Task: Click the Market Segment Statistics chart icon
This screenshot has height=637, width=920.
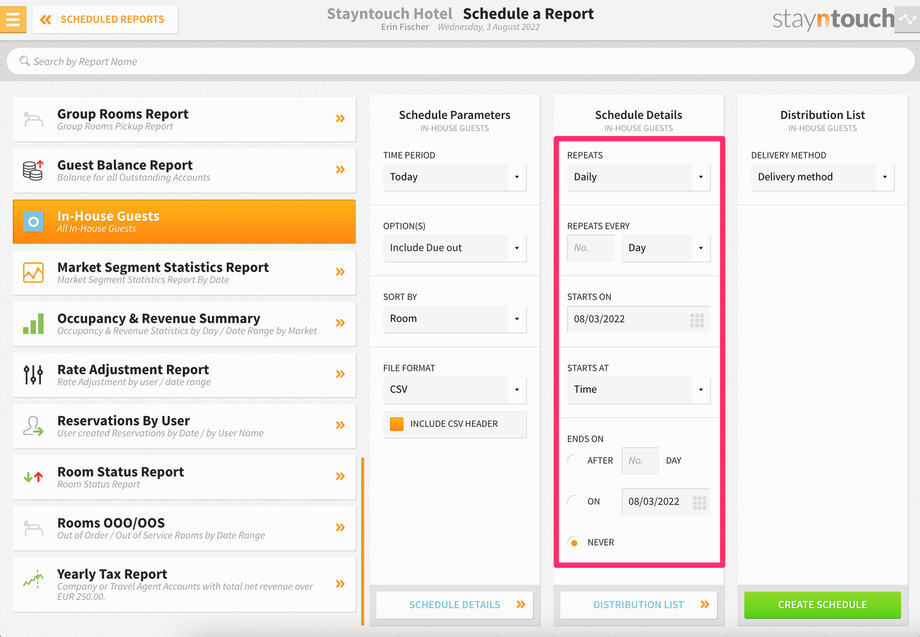Action: pyautogui.click(x=33, y=272)
